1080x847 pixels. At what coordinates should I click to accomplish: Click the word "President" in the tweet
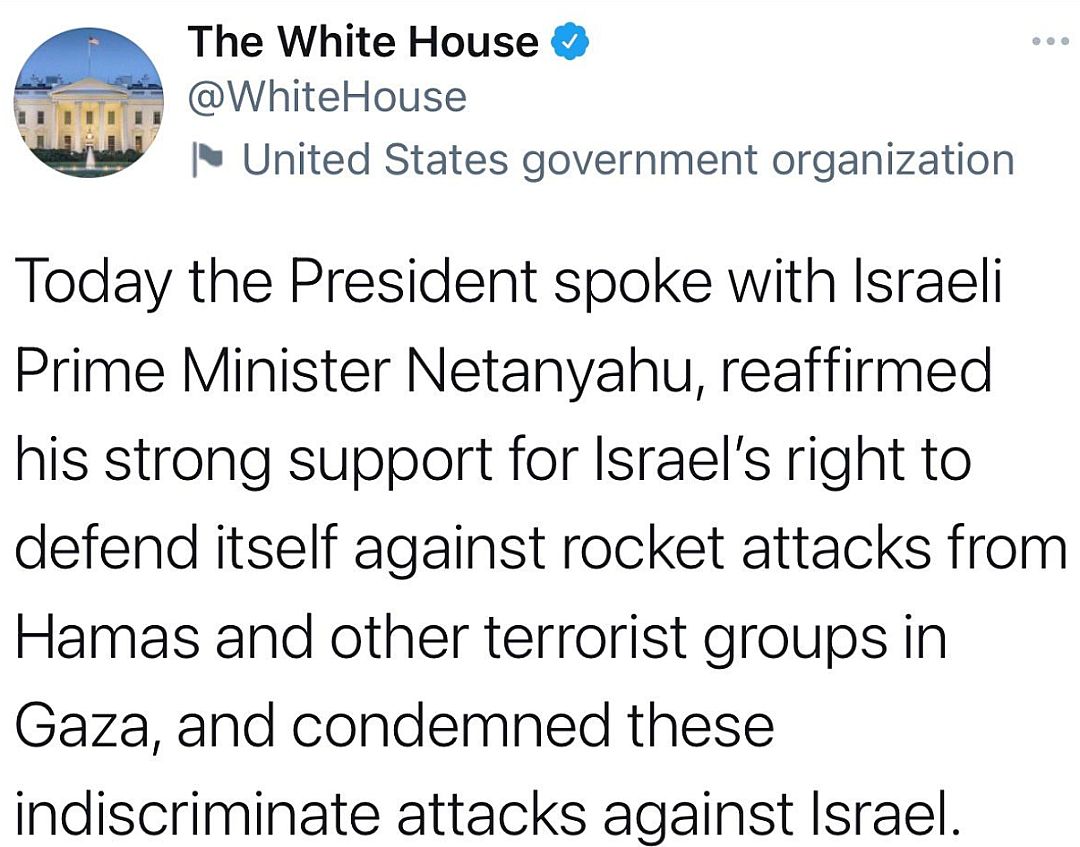tap(413, 281)
